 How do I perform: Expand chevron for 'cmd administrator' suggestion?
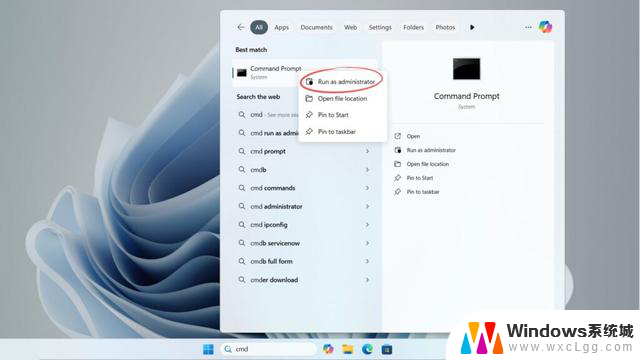367,207
